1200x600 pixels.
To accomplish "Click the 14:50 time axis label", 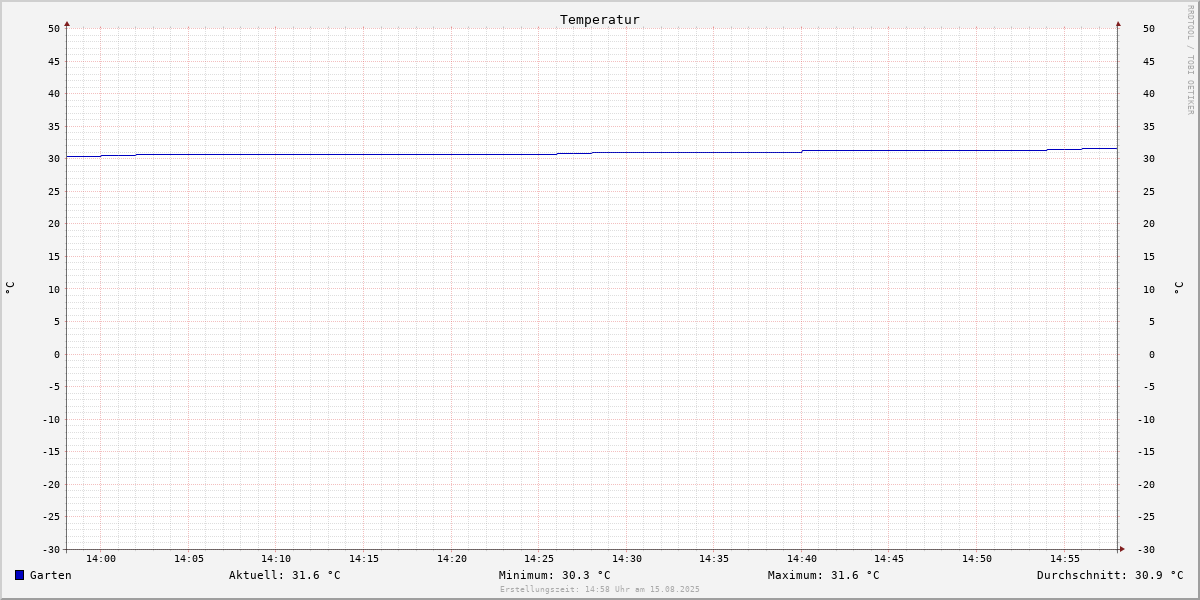I will tap(977, 559).
